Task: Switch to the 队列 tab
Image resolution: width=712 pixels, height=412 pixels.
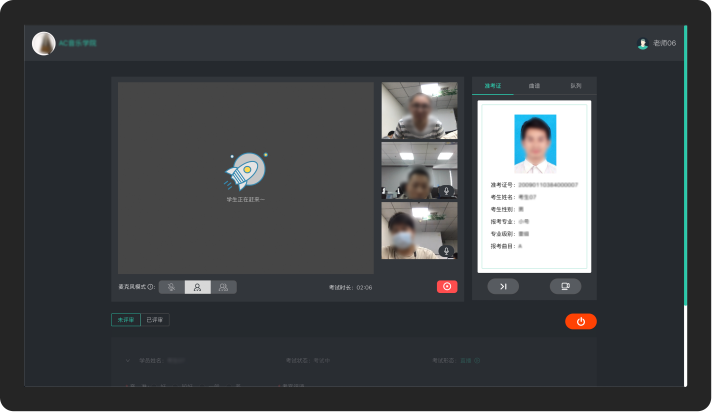Action: 576,86
